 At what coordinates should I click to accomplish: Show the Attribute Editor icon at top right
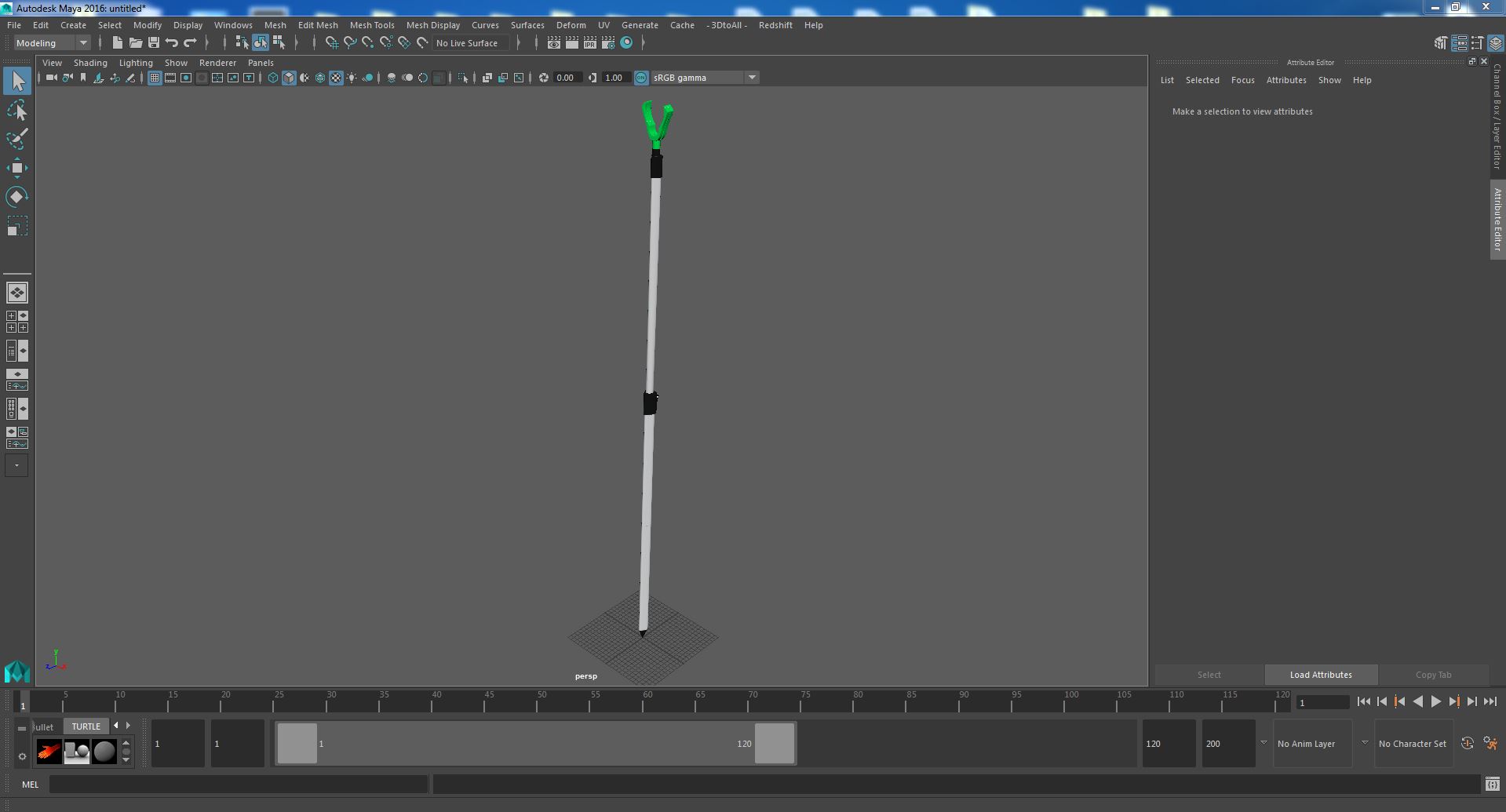(x=1459, y=43)
